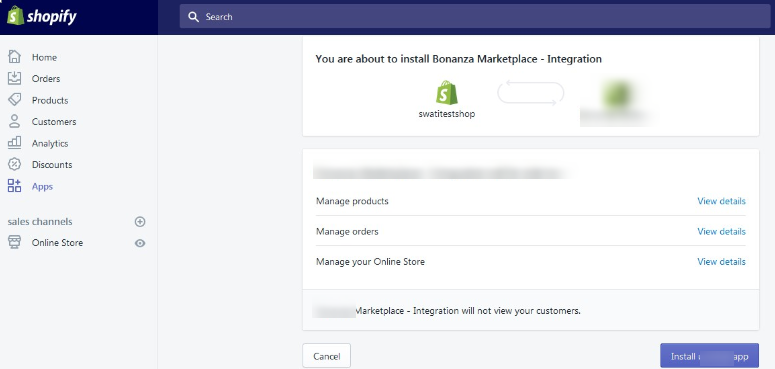Open Discounts in sidebar

point(52,164)
